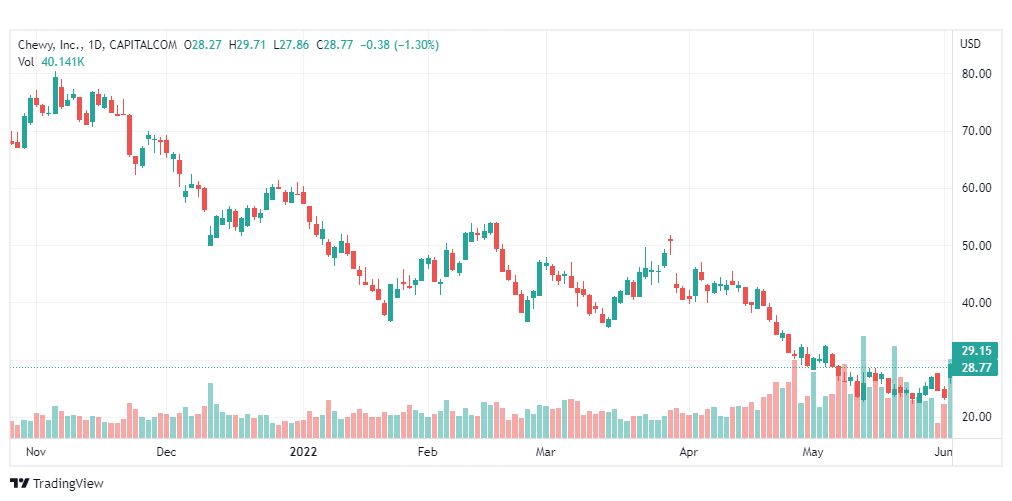Screen dimensions: 1012x501
Task: Click the 29.15 price label on axis
Action: pos(975,352)
